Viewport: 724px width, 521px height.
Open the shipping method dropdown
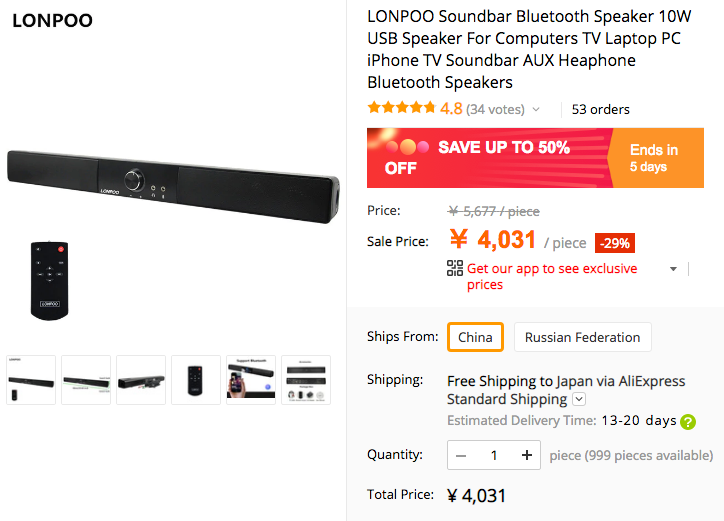coord(579,400)
